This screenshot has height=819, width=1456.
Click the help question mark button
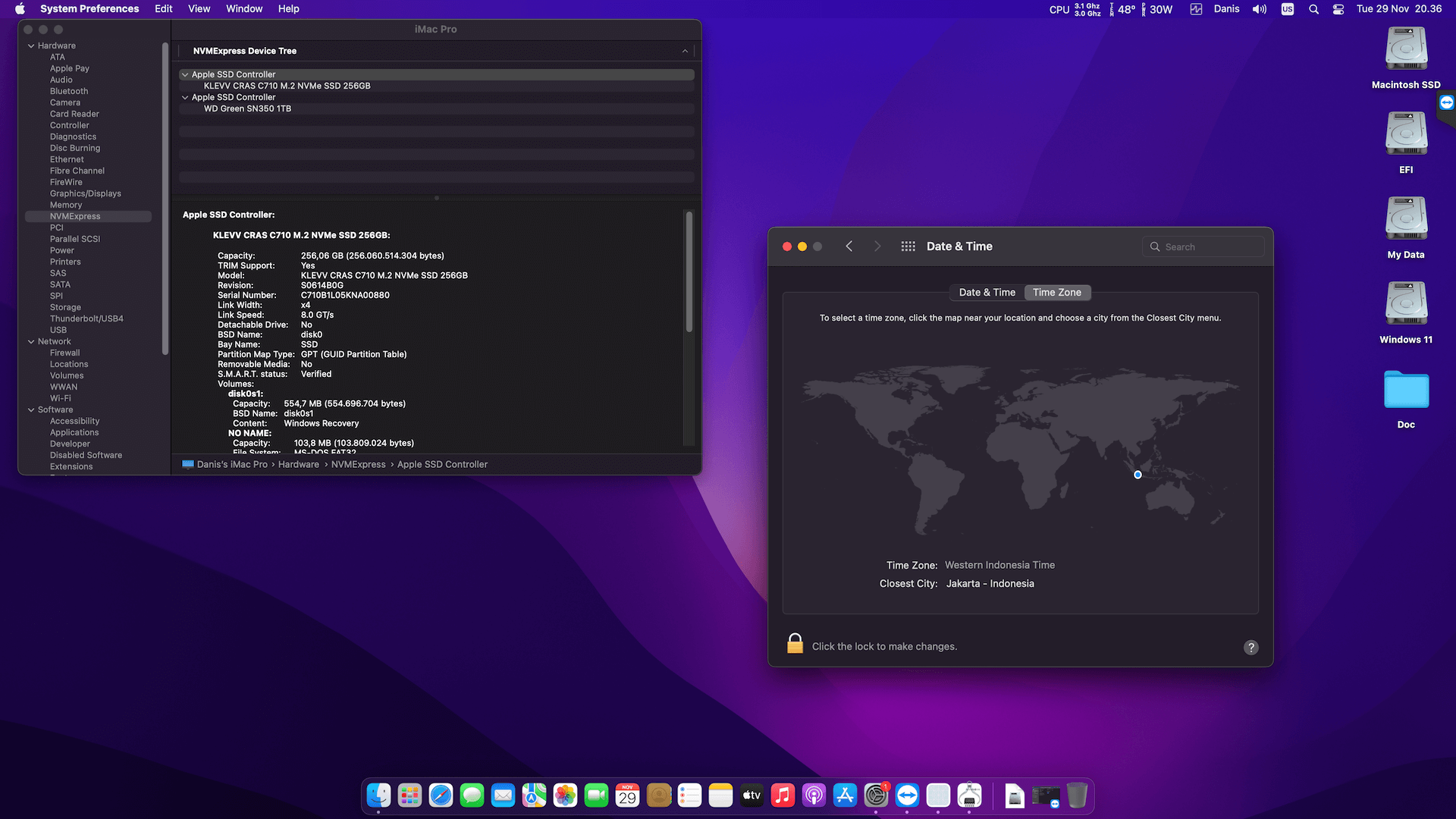[x=1250, y=648]
